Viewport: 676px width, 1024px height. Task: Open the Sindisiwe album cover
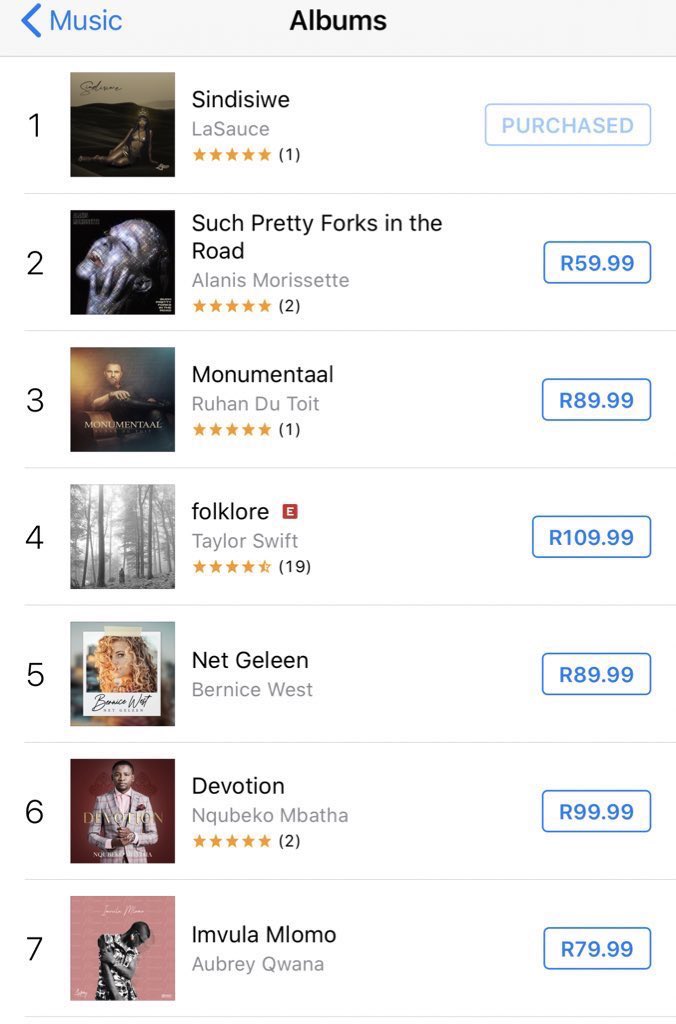[x=123, y=124]
